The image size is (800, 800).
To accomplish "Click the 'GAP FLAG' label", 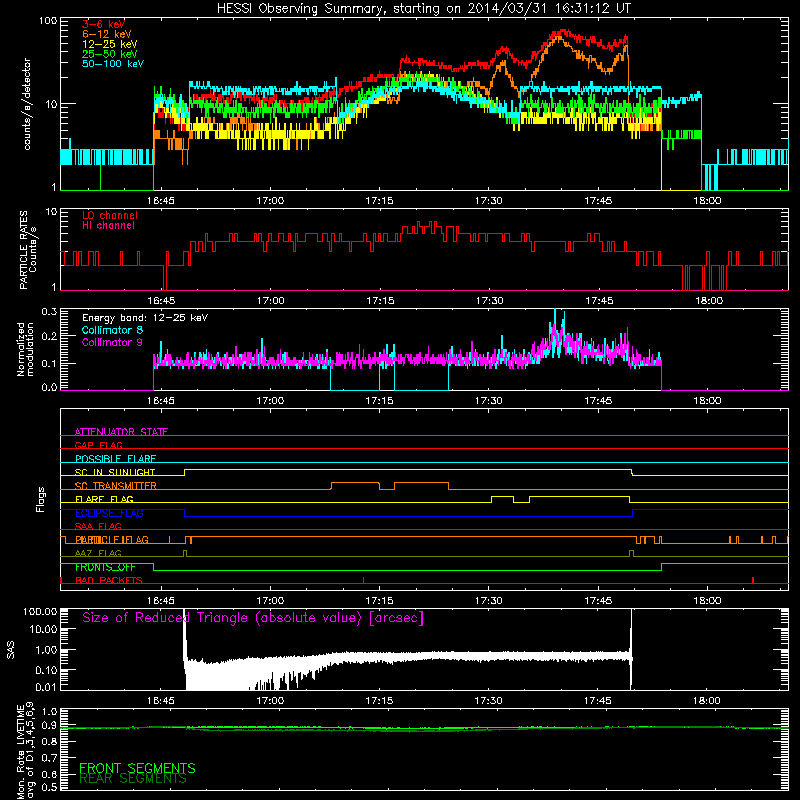I will pos(98,445).
